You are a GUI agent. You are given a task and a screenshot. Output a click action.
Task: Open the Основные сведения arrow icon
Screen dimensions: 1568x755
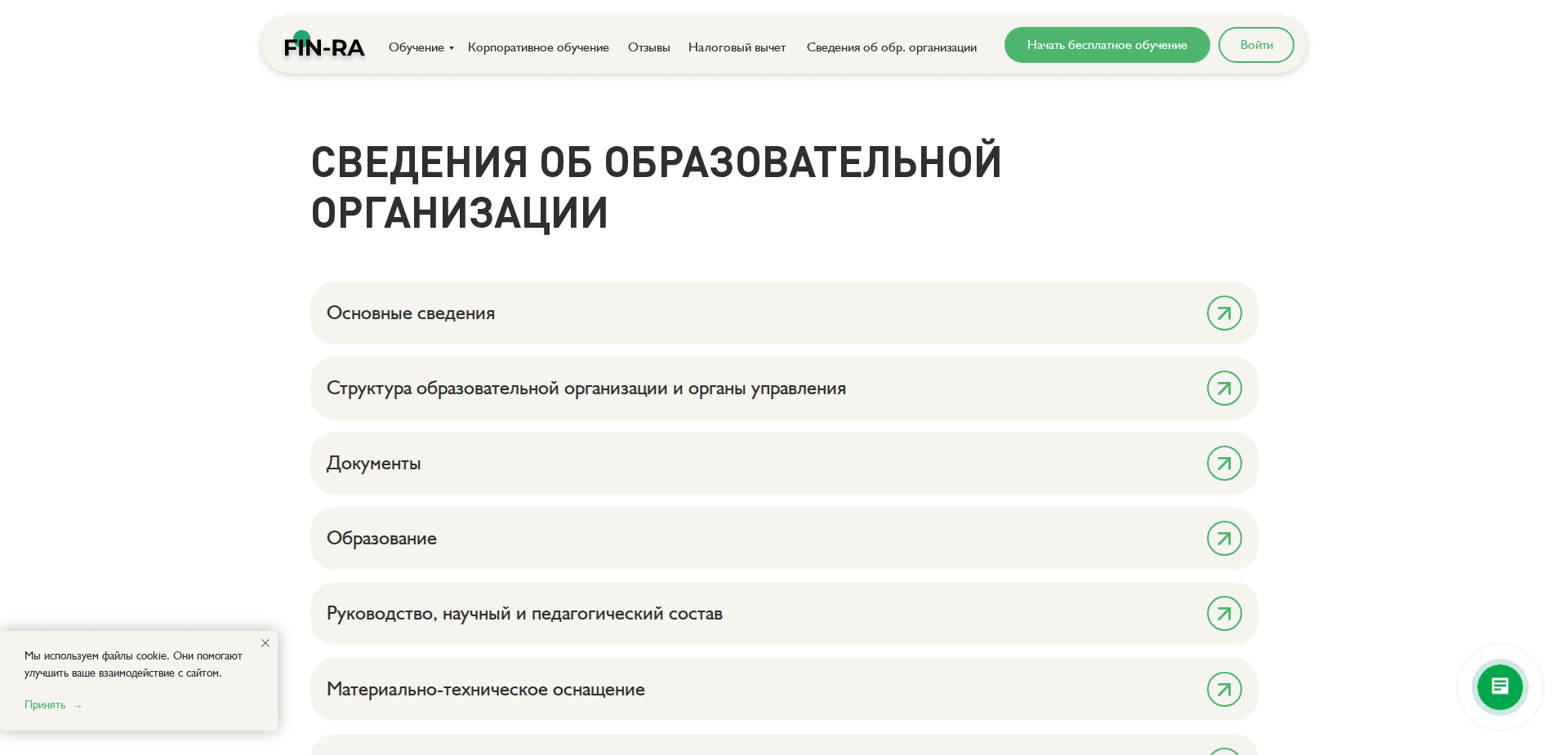[1223, 313]
